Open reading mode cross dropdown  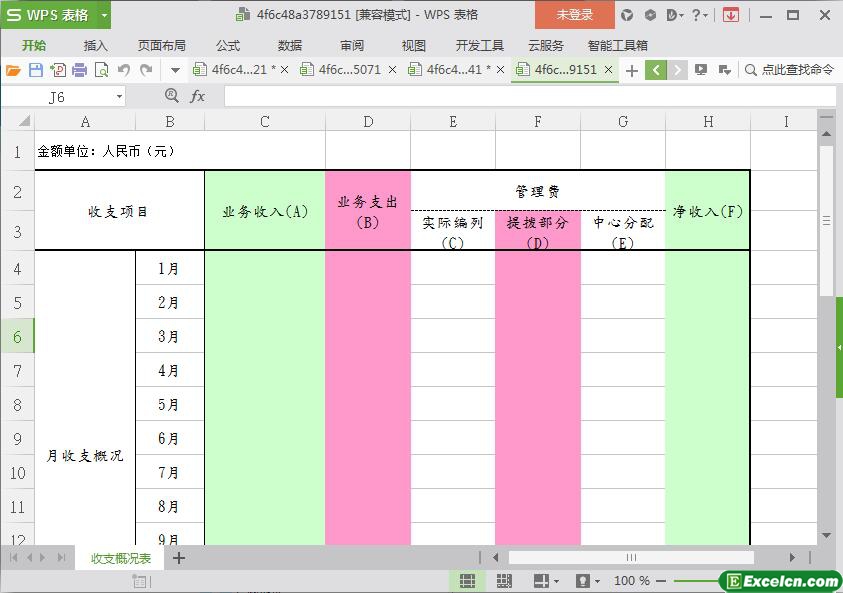coord(546,581)
